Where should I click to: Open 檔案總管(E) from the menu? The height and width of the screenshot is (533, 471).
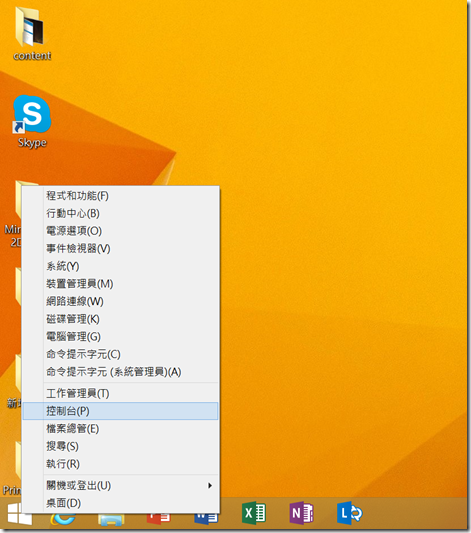point(120,429)
